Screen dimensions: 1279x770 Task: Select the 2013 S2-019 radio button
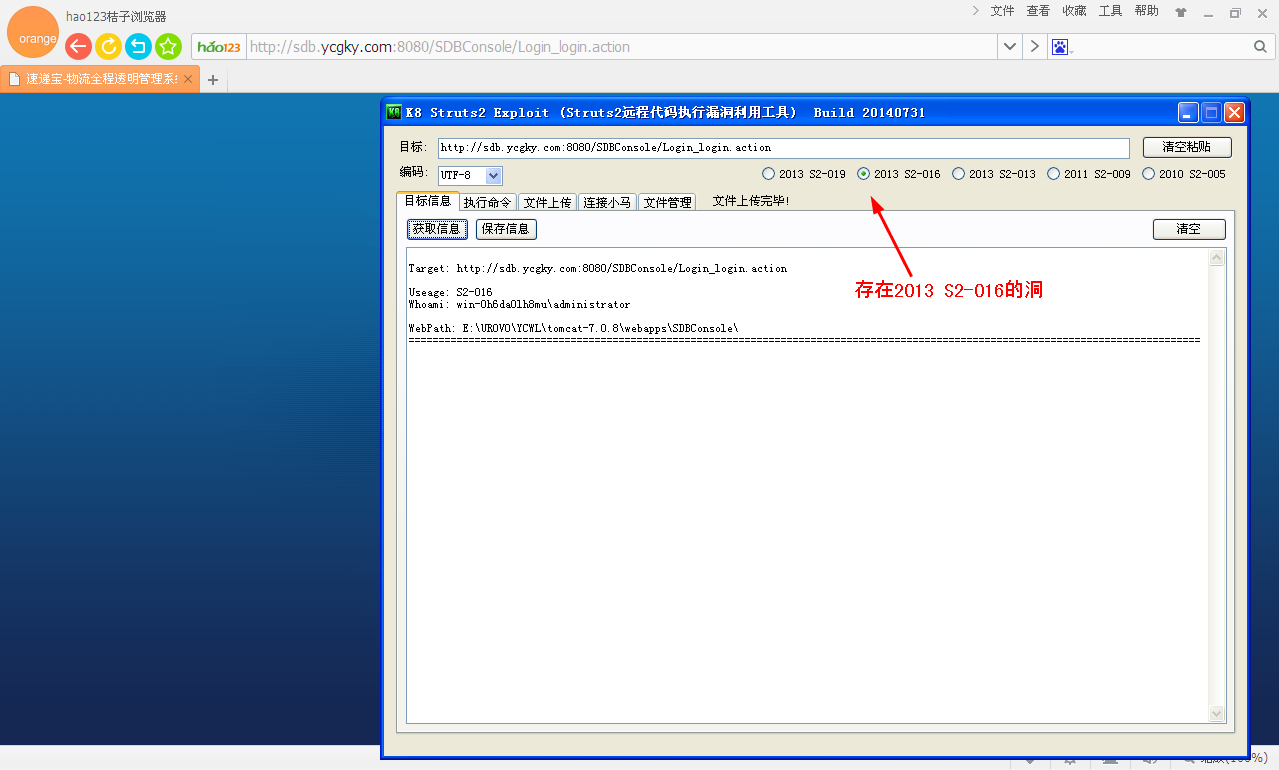[x=768, y=174]
